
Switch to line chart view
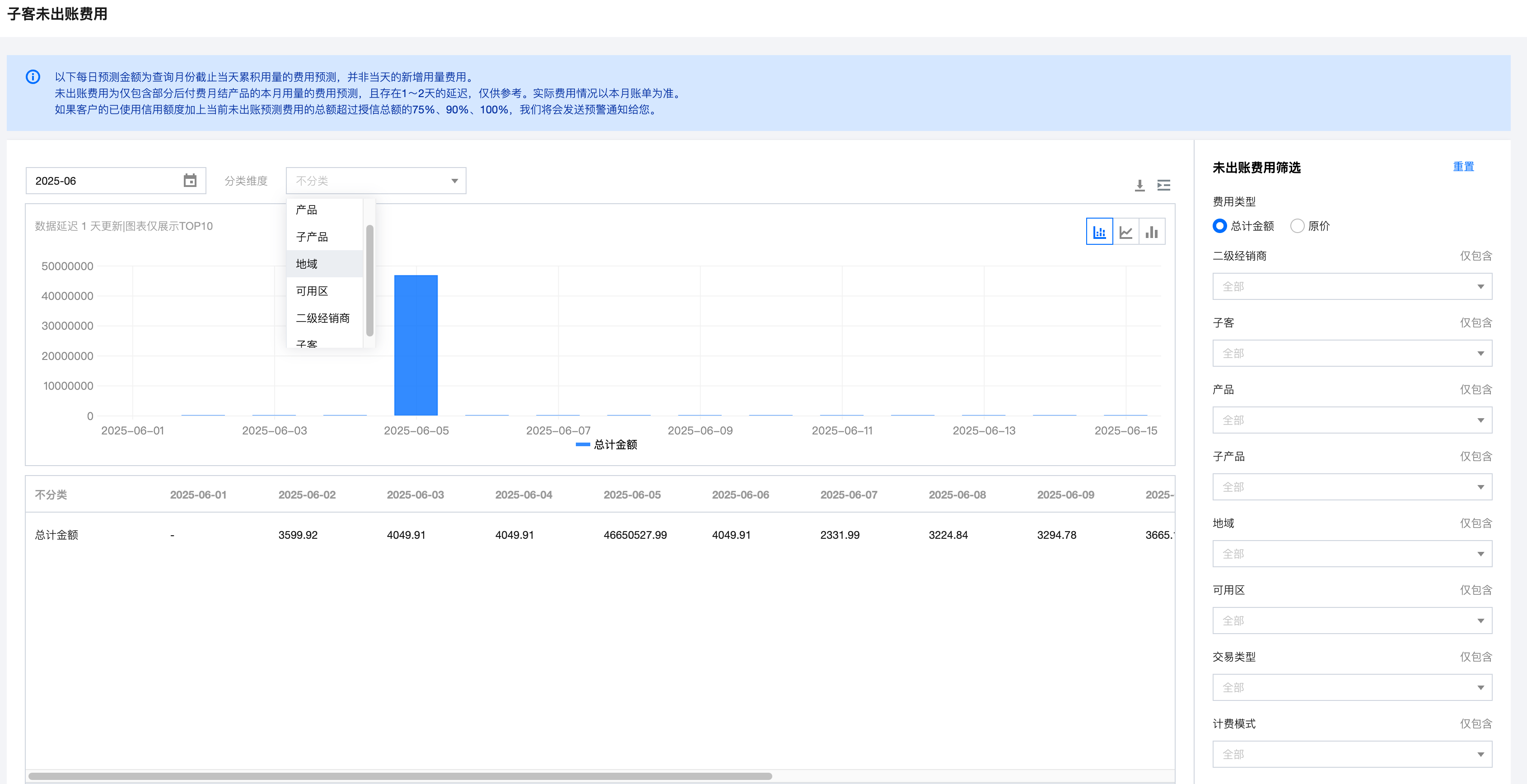[x=1125, y=232]
